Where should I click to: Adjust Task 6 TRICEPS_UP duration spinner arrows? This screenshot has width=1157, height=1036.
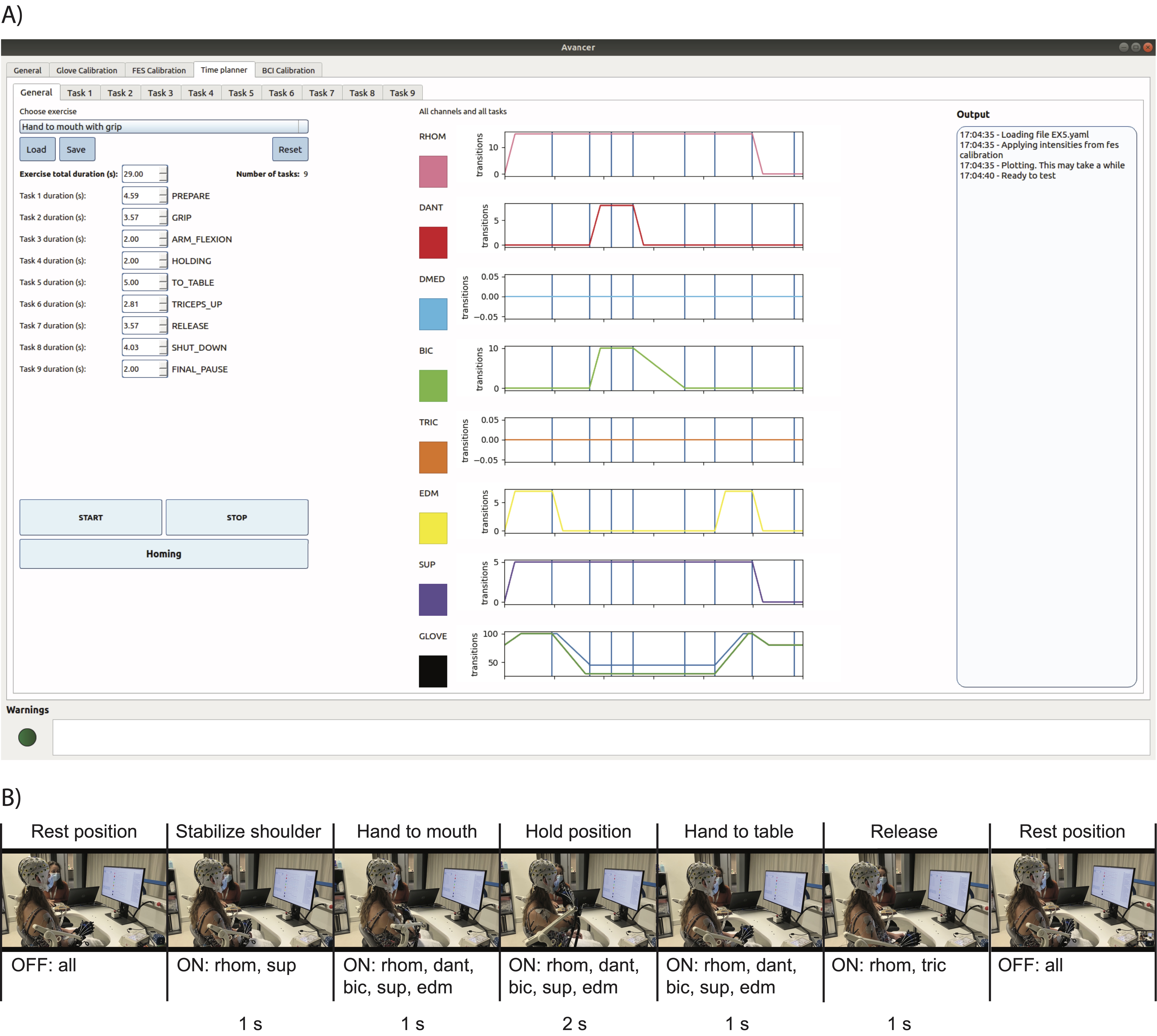tap(163, 304)
